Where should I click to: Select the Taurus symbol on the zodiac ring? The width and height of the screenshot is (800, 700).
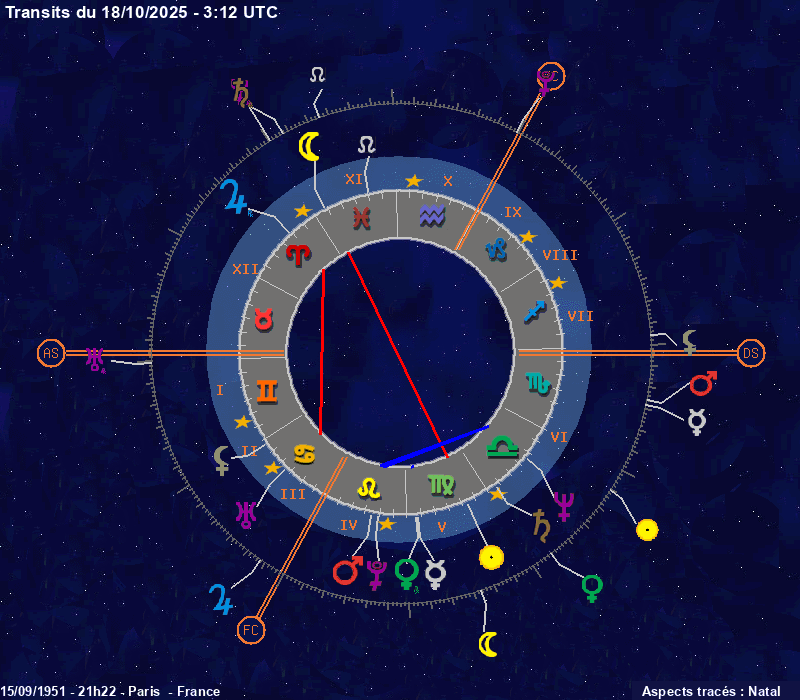264,320
